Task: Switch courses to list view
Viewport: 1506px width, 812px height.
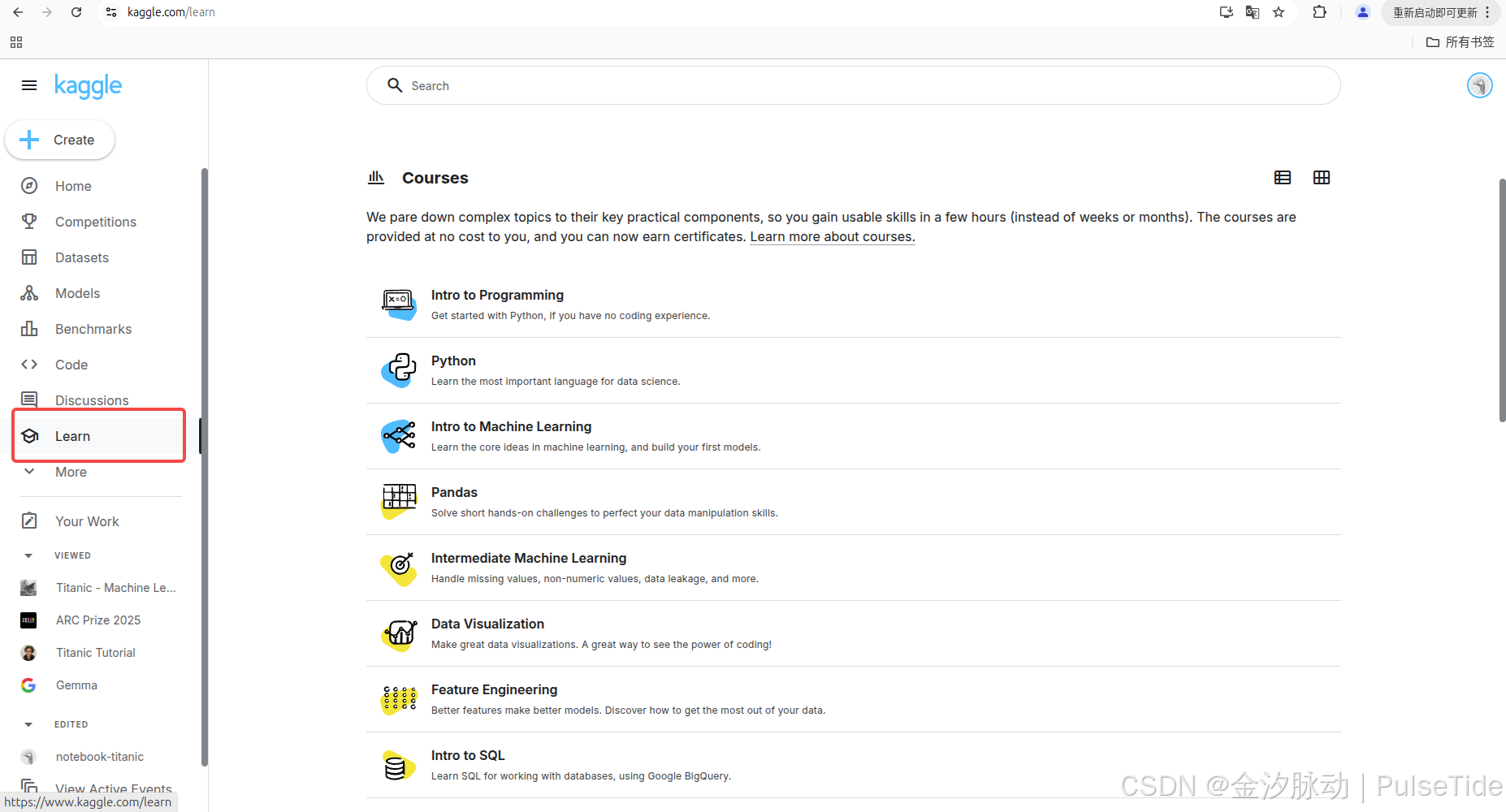Action: point(1283,178)
